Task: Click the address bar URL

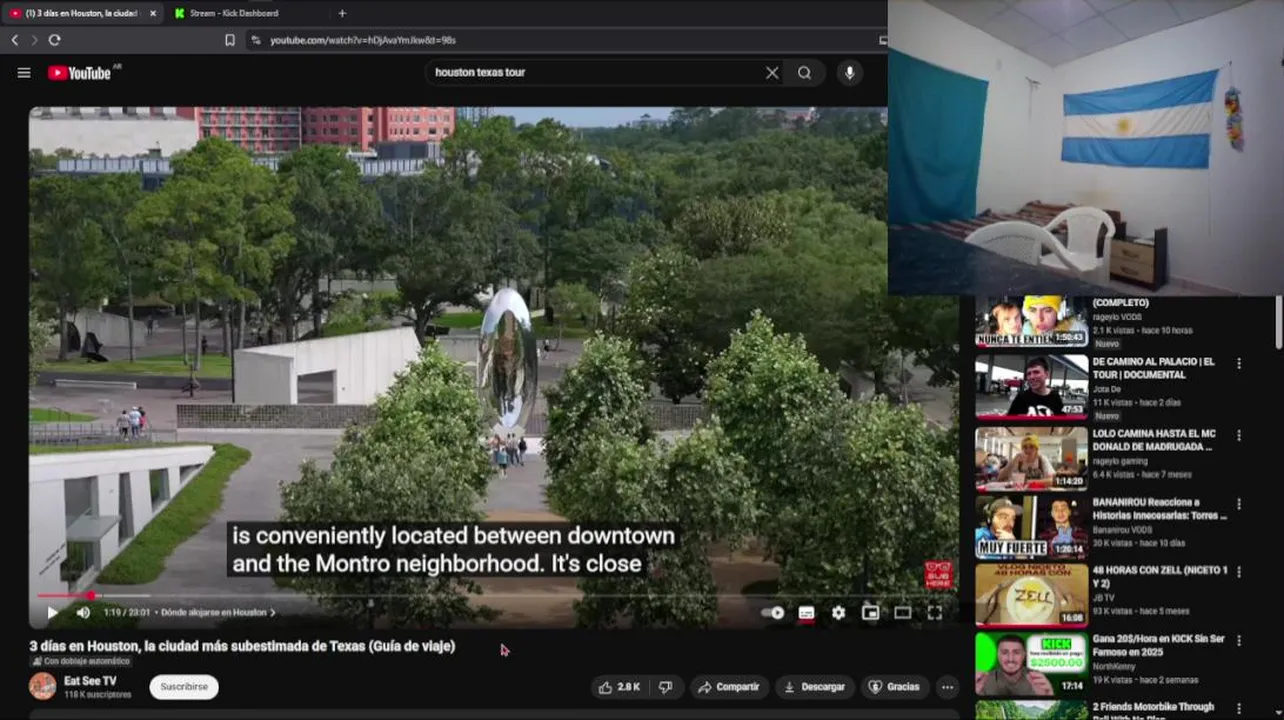Action: pyautogui.click(x=363, y=40)
